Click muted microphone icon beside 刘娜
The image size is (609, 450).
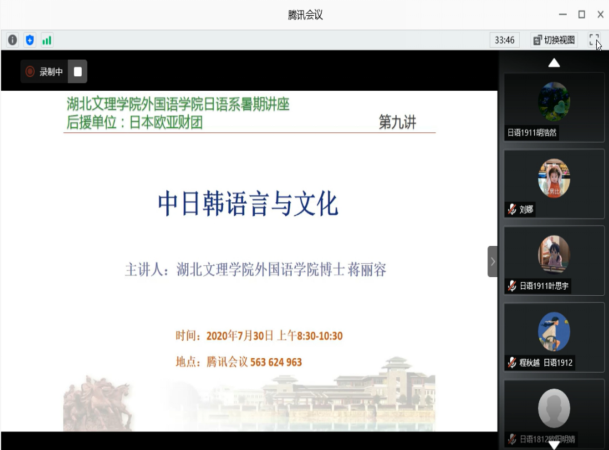512,210
